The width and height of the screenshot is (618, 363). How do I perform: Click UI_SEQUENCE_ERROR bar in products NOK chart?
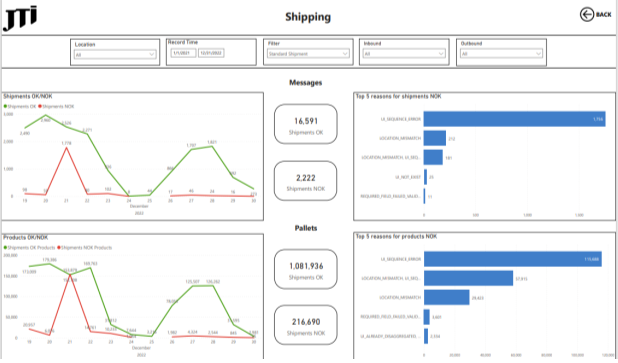513,259
